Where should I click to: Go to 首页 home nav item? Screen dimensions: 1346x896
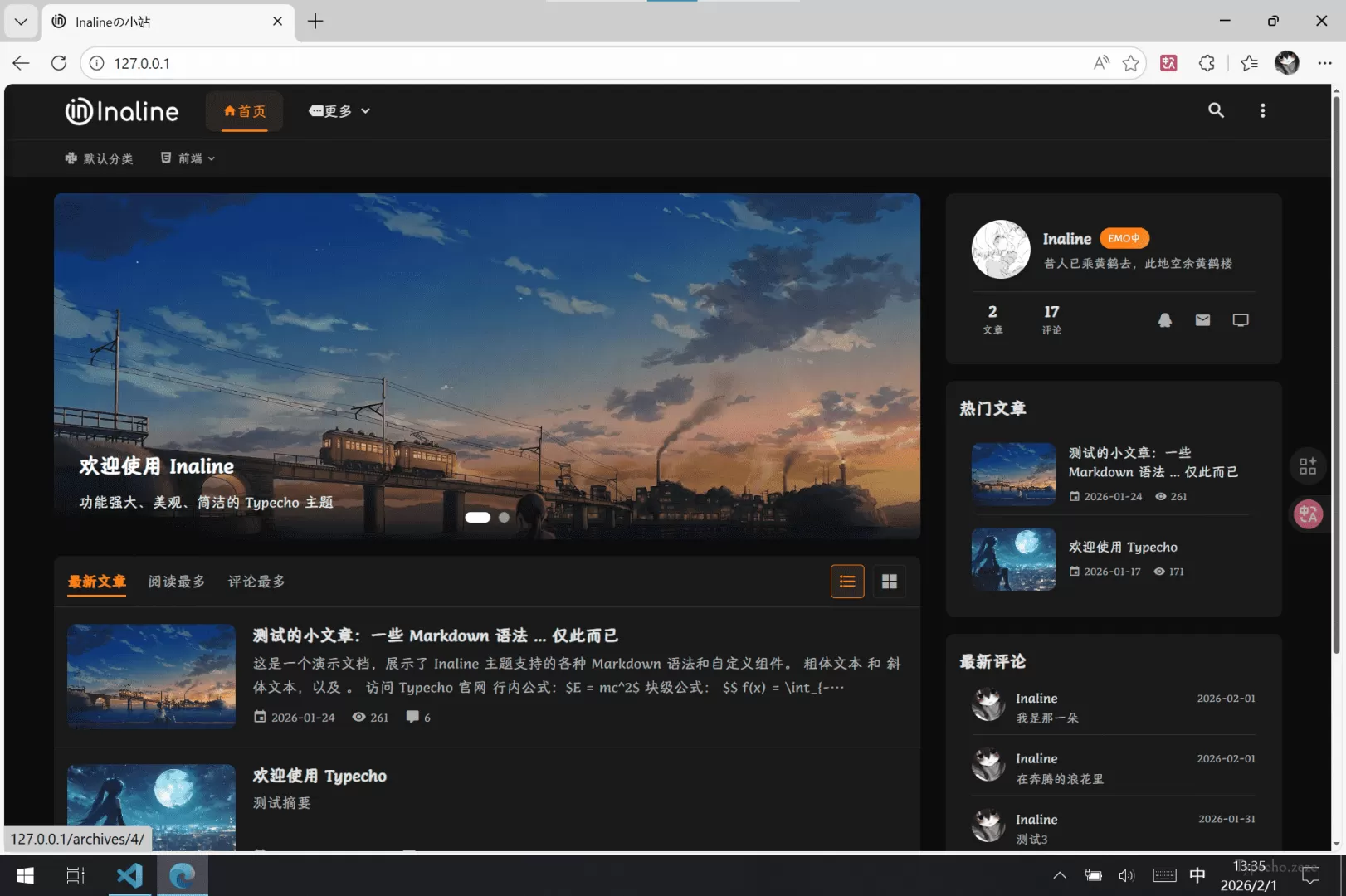[245, 111]
